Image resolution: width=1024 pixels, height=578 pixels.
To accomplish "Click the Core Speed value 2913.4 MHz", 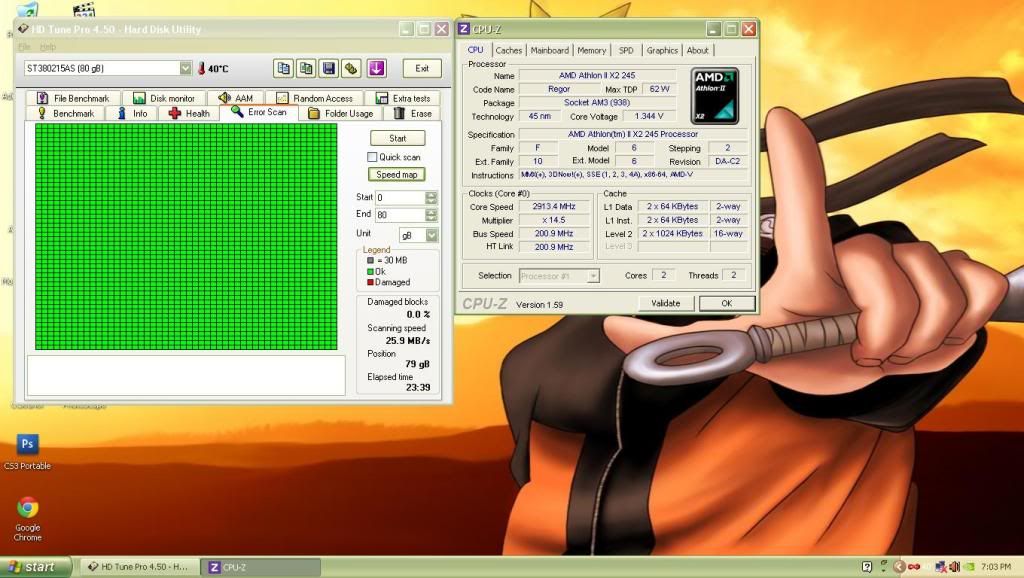I will [554, 206].
